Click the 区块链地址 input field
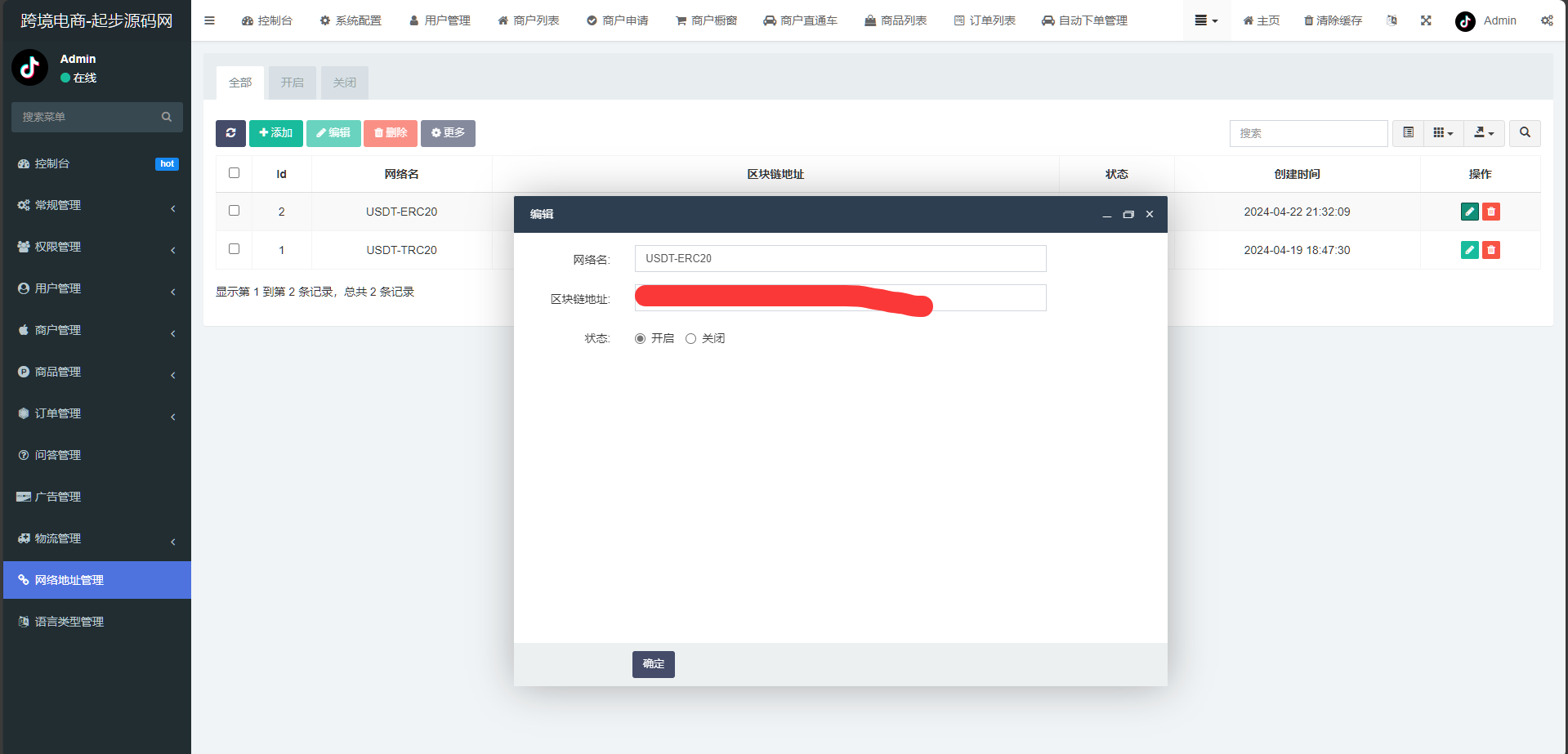Screen dimensions: 1568x754 (840, 298)
